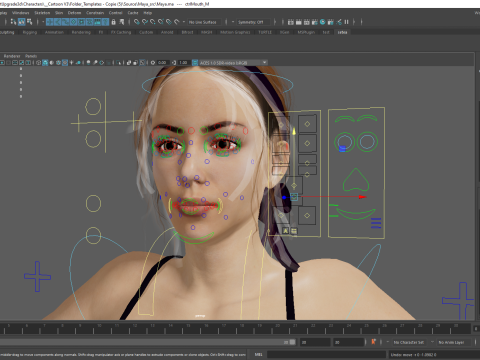Toggle the snap to projected center icon

pos(161,22)
